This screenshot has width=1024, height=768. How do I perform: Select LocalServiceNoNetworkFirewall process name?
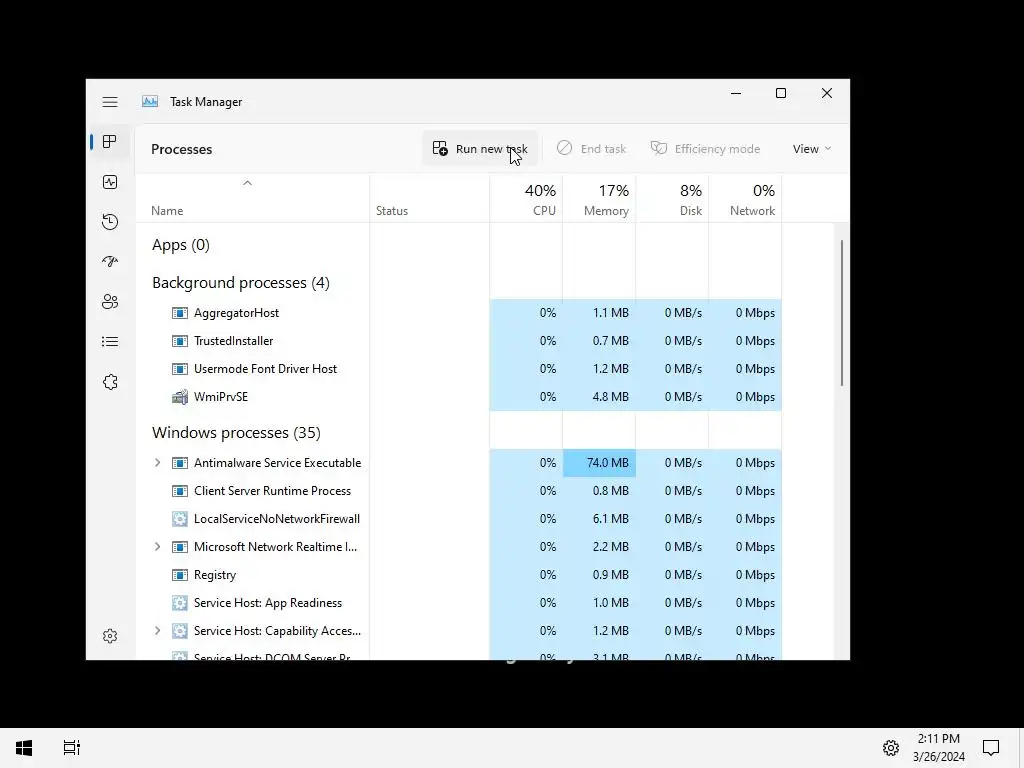coord(277,519)
